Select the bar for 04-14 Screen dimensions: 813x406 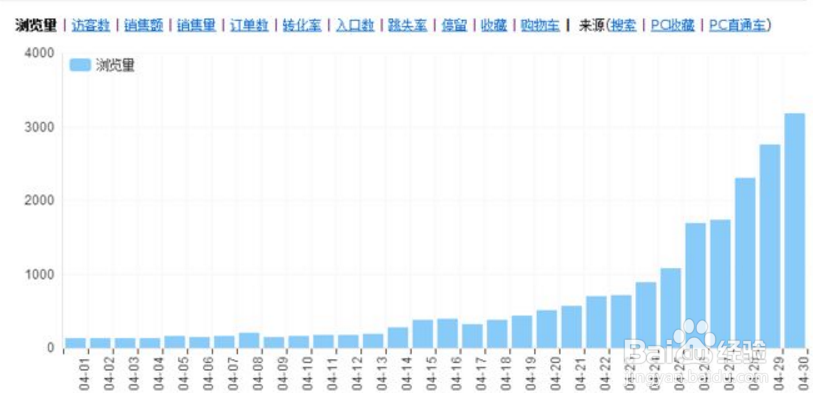click(397, 337)
